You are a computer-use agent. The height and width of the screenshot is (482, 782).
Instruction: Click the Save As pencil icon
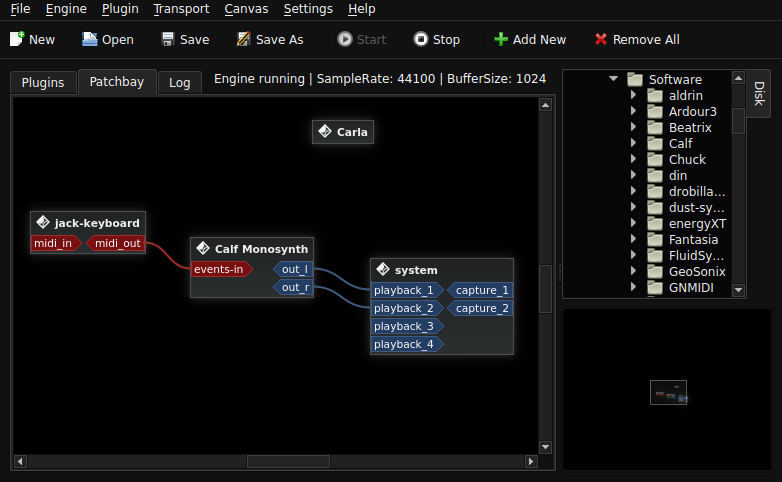243,39
